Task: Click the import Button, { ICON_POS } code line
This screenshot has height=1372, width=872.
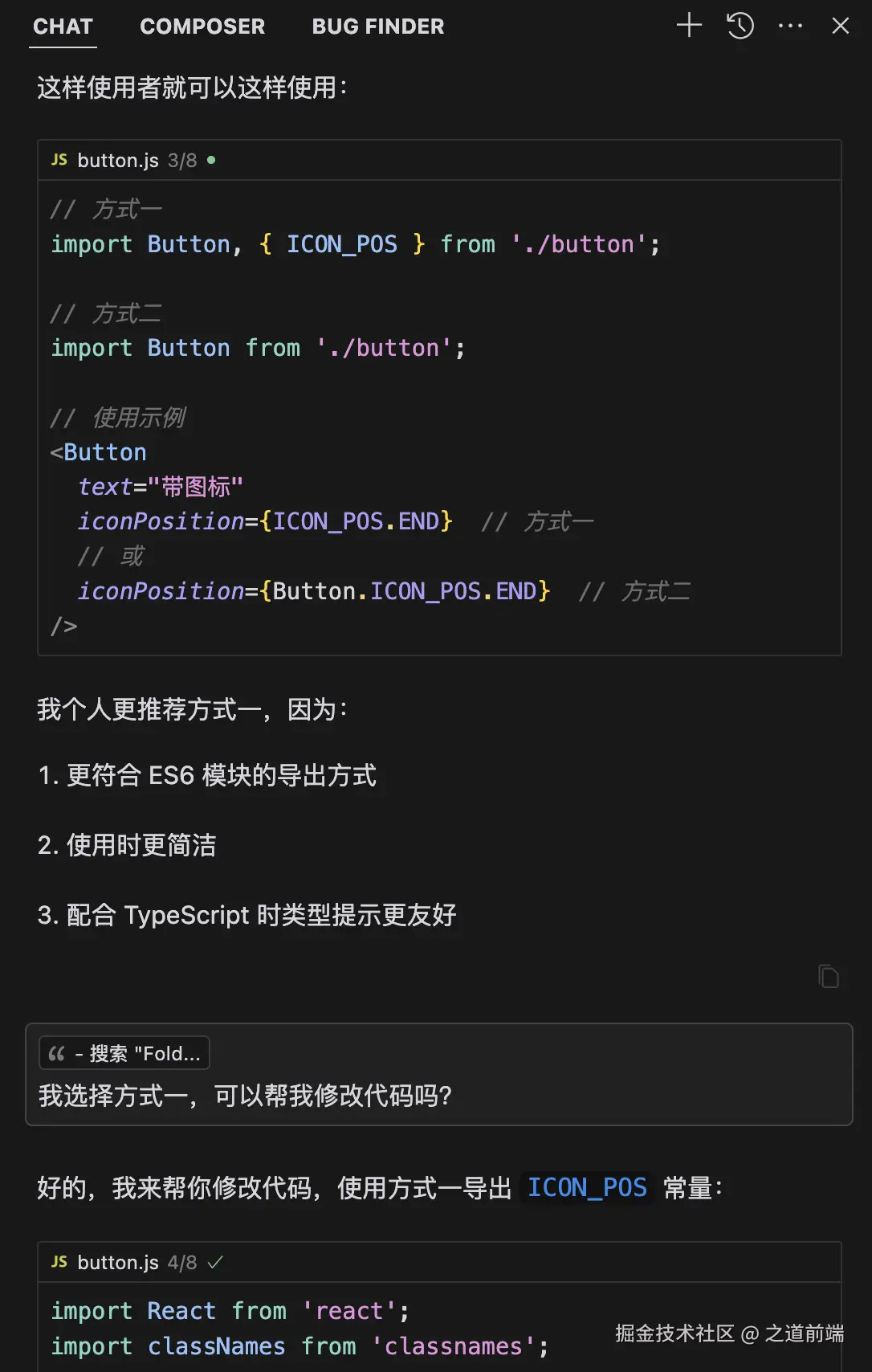Action: pos(354,244)
